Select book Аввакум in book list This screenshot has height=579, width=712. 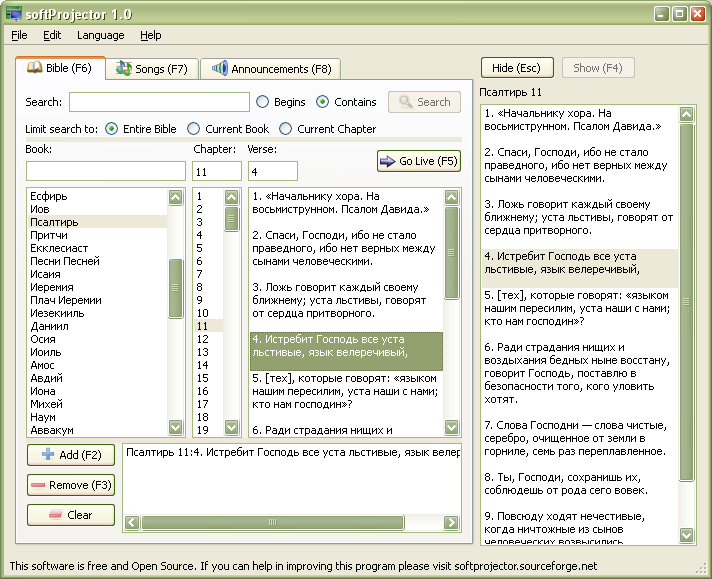pos(97,430)
